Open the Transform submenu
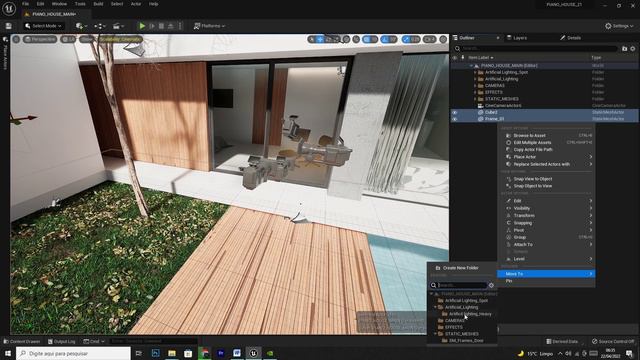The height and width of the screenshot is (360, 640). [547, 216]
